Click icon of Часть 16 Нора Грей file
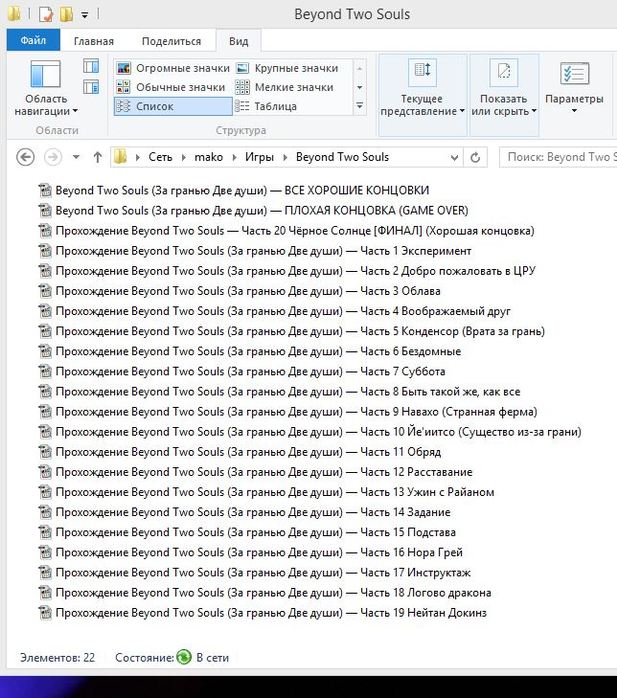The image size is (617, 698). [x=45, y=552]
